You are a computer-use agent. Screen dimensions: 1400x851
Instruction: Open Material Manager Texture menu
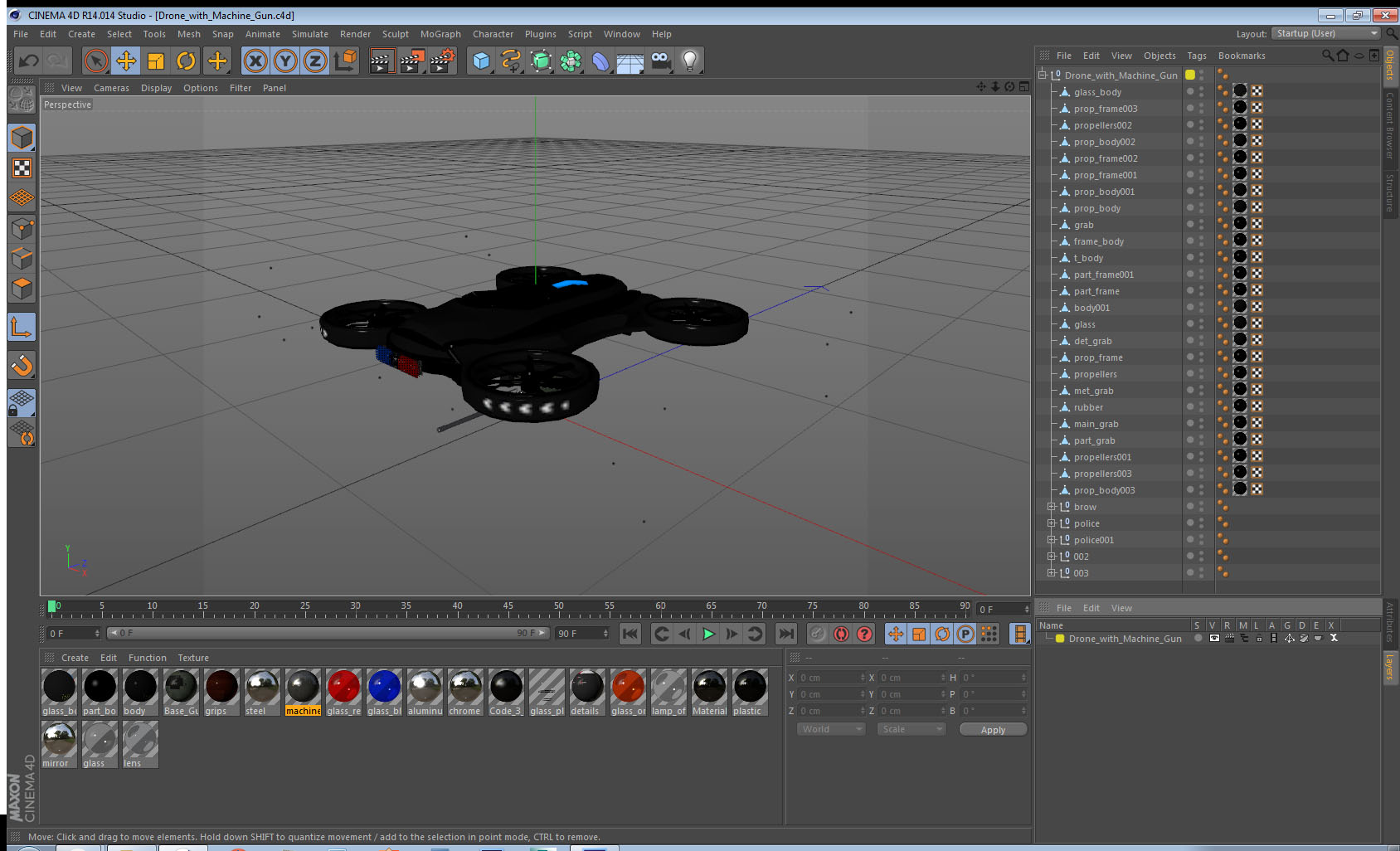pos(193,658)
